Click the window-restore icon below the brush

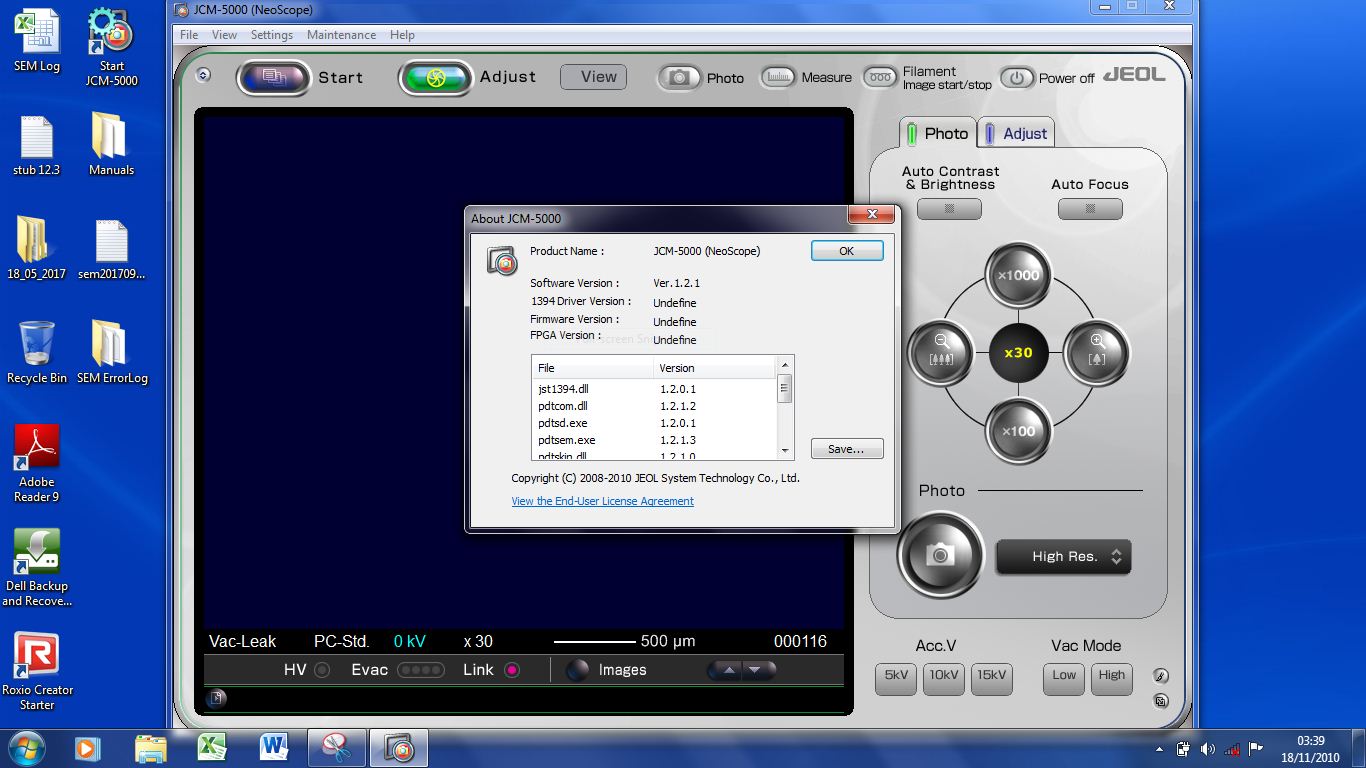(1160, 701)
